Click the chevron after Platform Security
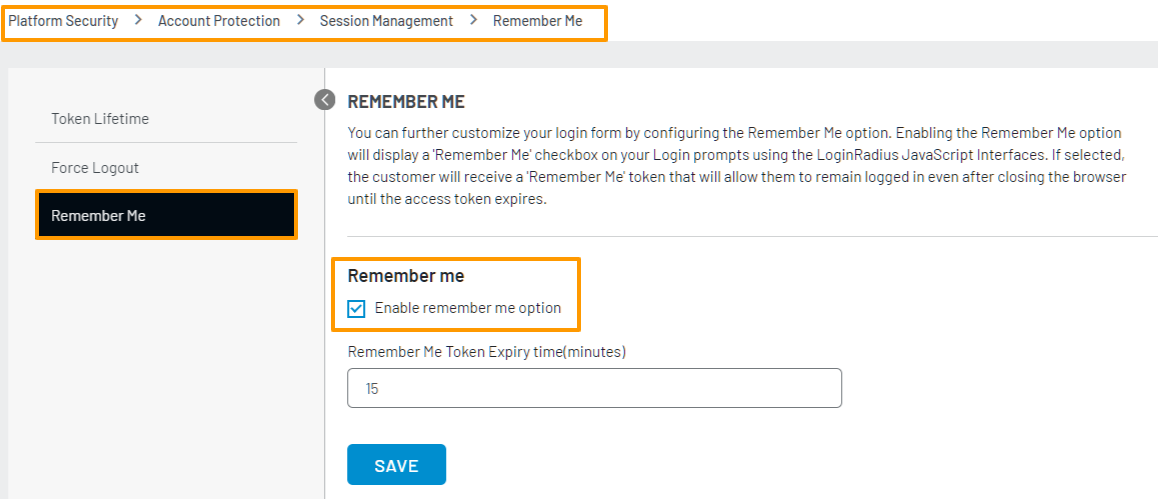1158x499 pixels. click(138, 20)
